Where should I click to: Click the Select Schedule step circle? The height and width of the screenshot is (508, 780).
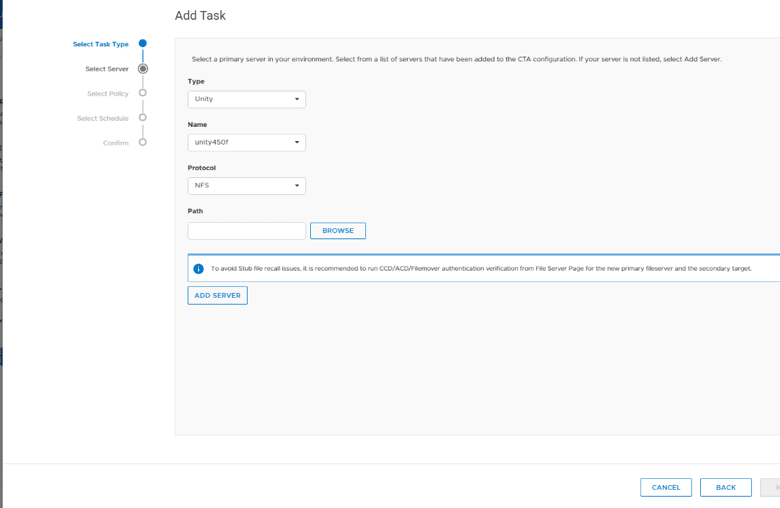143,117
